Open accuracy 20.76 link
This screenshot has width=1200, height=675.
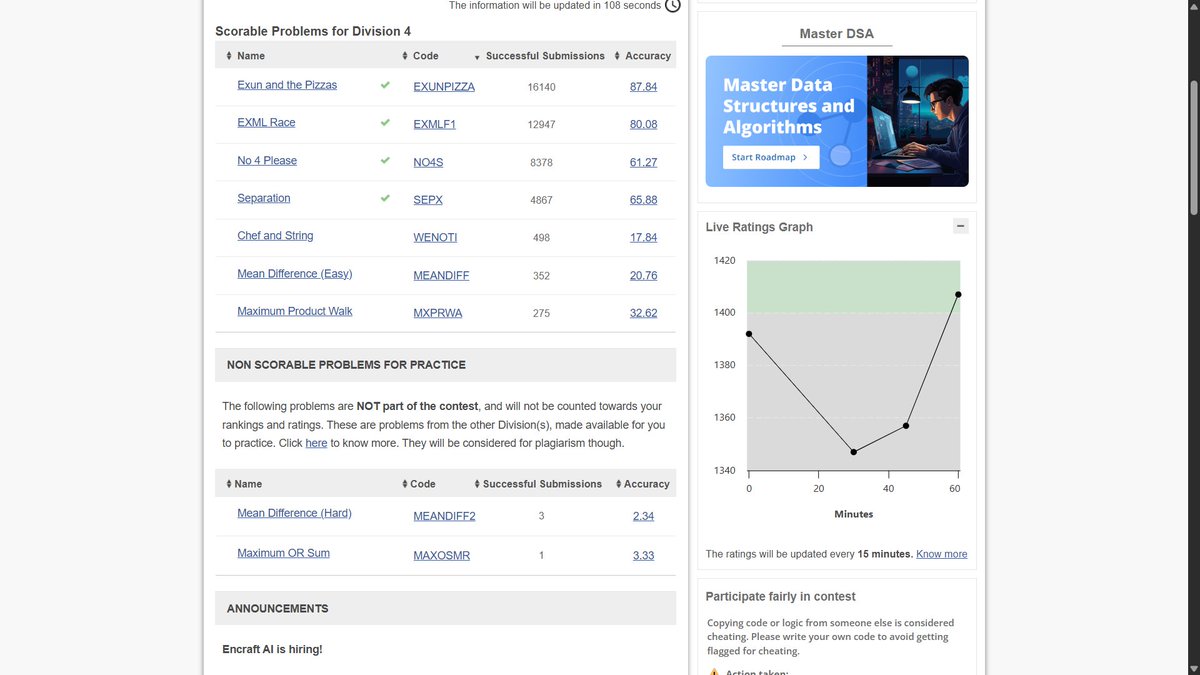click(x=643, y=276)
